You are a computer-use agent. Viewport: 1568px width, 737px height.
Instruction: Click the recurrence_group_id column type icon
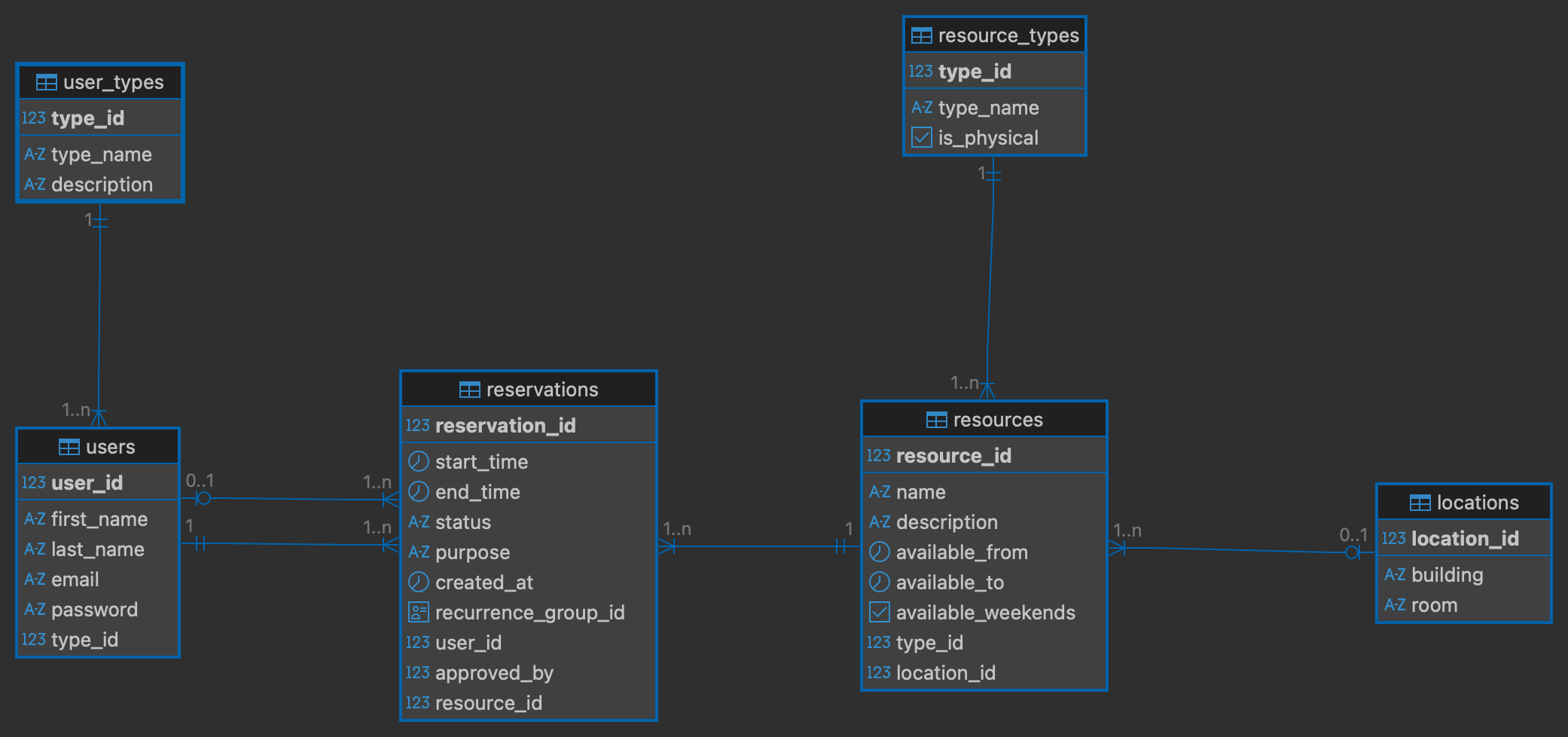(418, 612)
